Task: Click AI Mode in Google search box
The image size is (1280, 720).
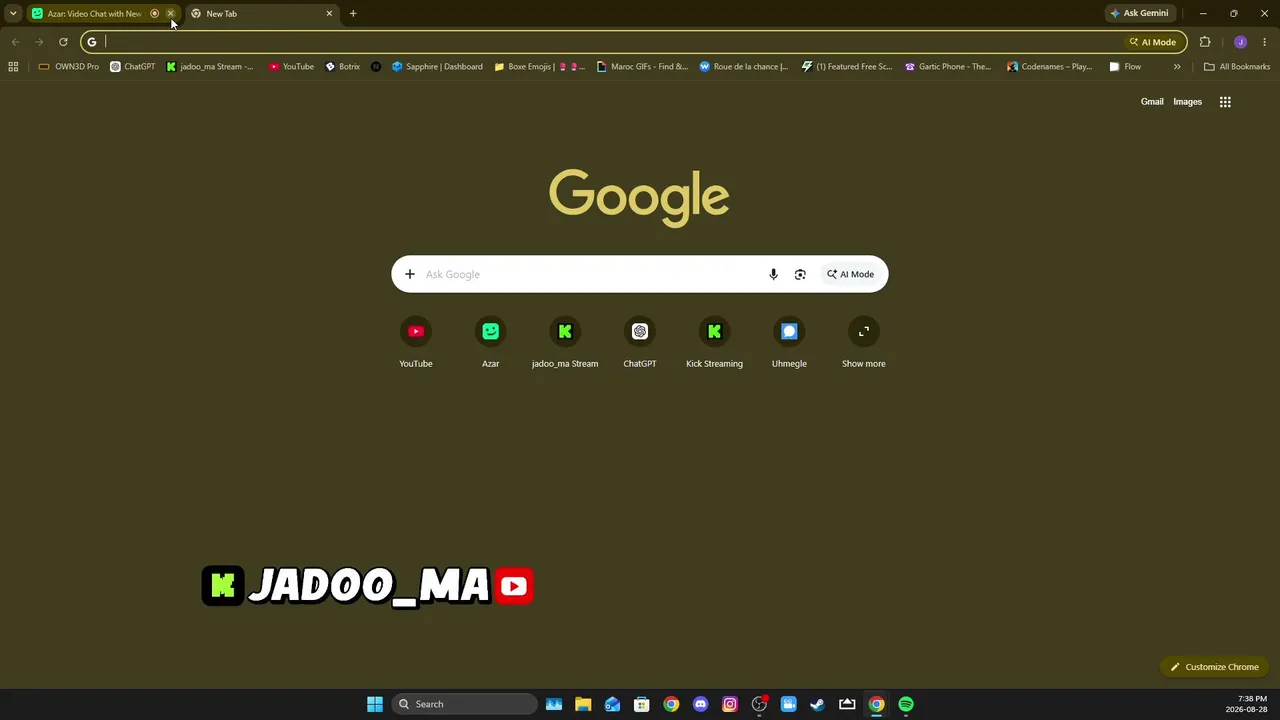Action: tap(850, 274)
